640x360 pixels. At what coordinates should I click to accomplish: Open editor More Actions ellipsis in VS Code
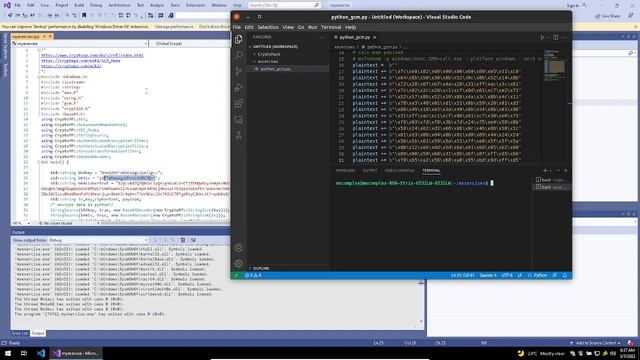pyautogui.click(x=564, y=37)
